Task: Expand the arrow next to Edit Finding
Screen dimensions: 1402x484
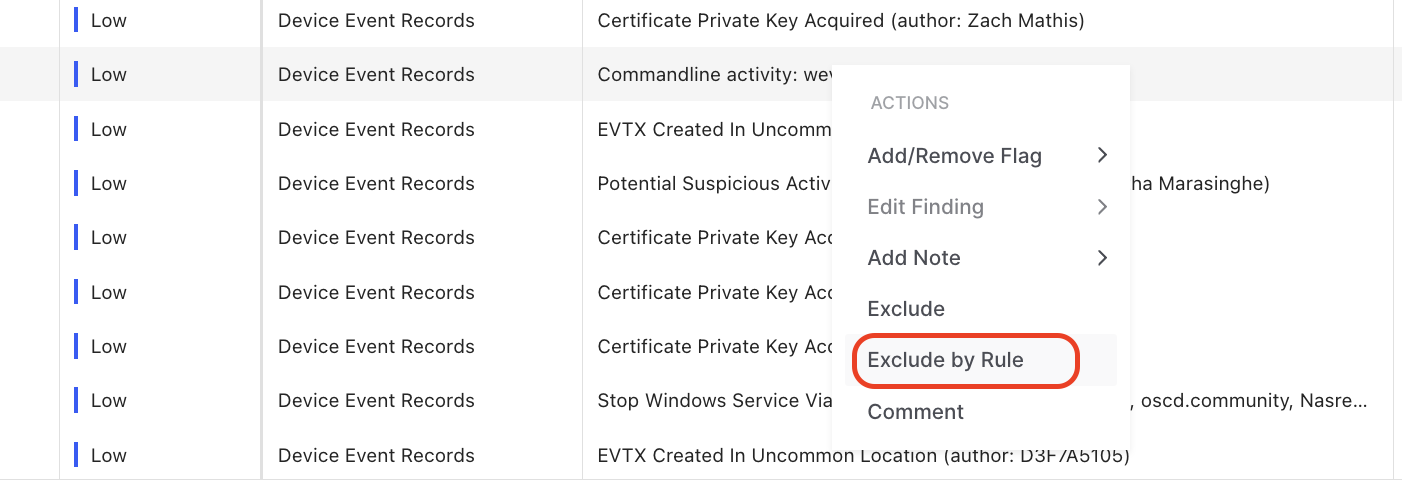Action: tap(1102, 207)
